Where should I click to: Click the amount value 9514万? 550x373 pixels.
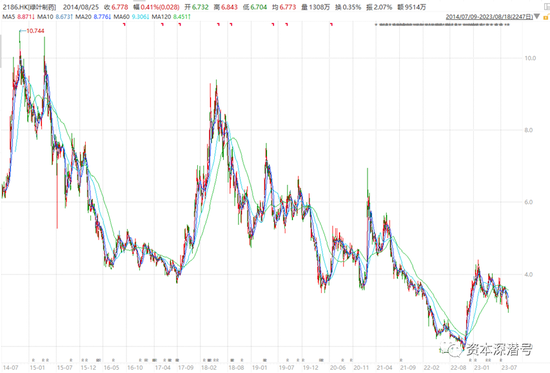click(416, 7)
